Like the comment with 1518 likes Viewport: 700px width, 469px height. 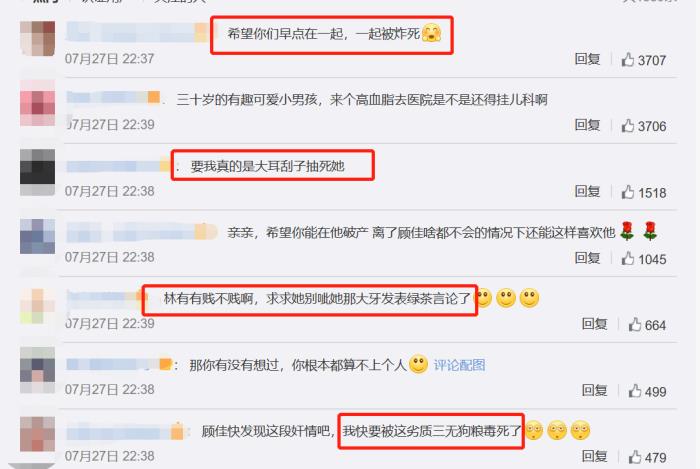pyautogui.click(x=628, y=192)
